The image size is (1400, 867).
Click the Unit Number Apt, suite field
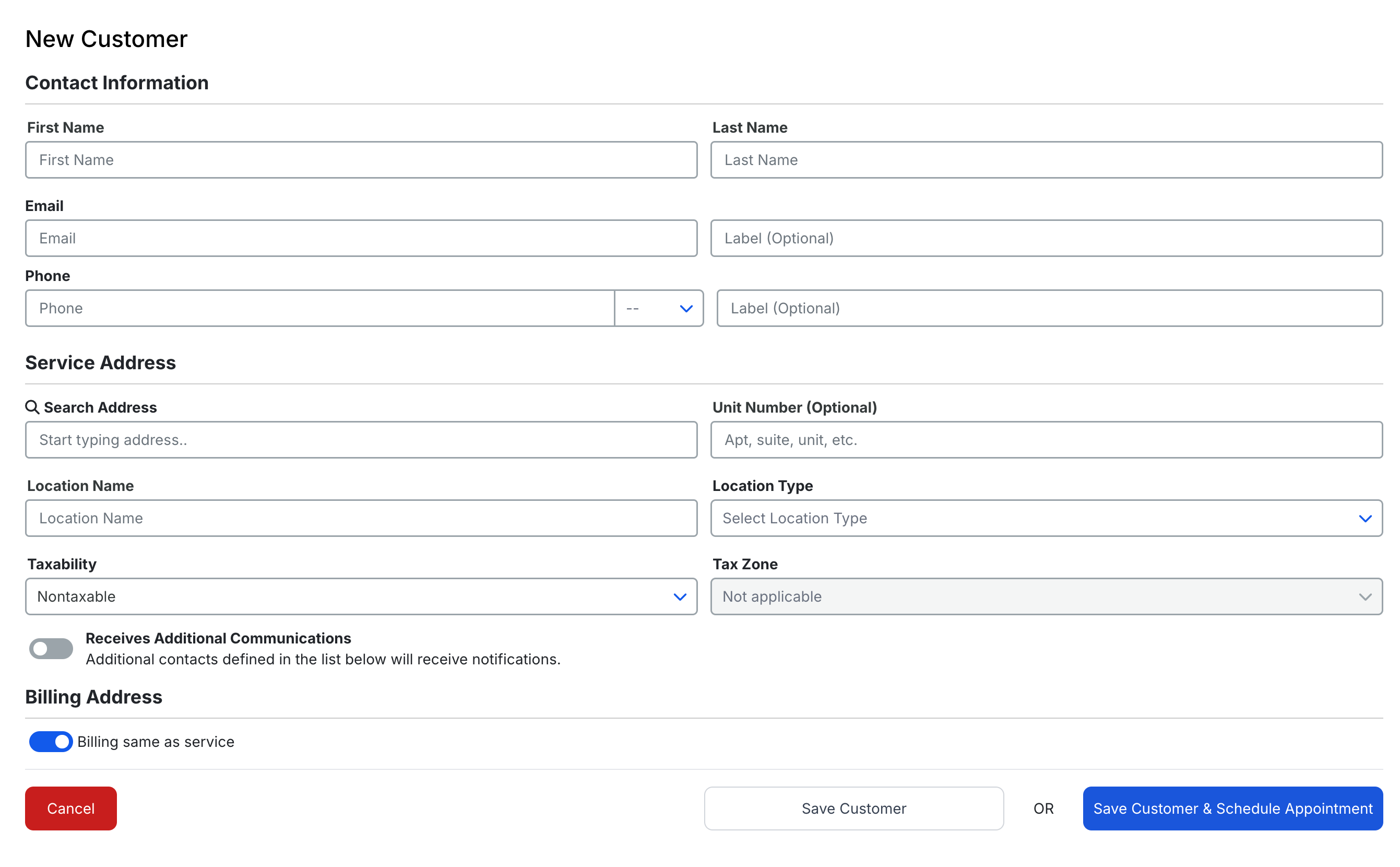pyautogui.click(x=1047, y=440)
